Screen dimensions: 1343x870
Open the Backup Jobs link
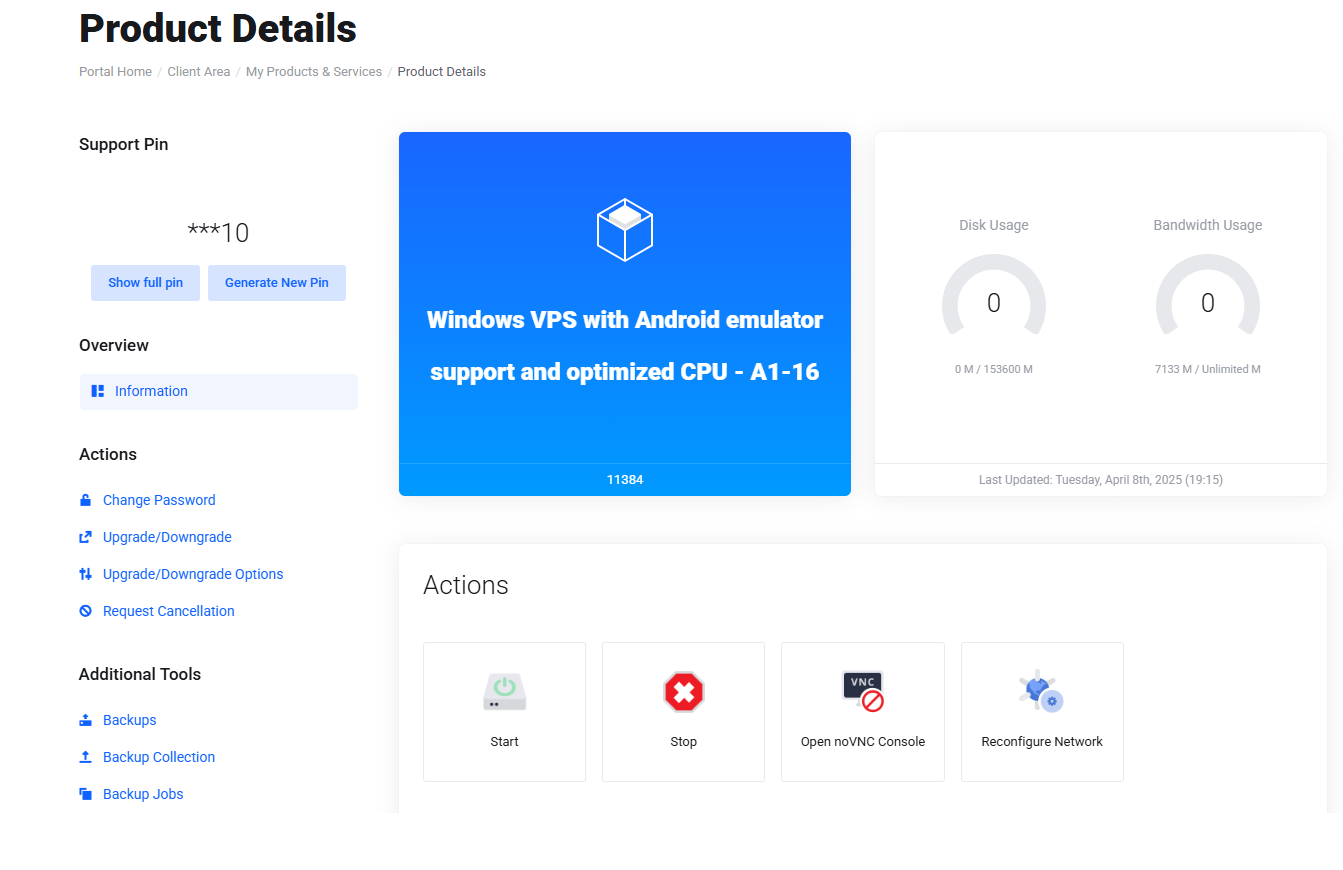tap(143, 794)
